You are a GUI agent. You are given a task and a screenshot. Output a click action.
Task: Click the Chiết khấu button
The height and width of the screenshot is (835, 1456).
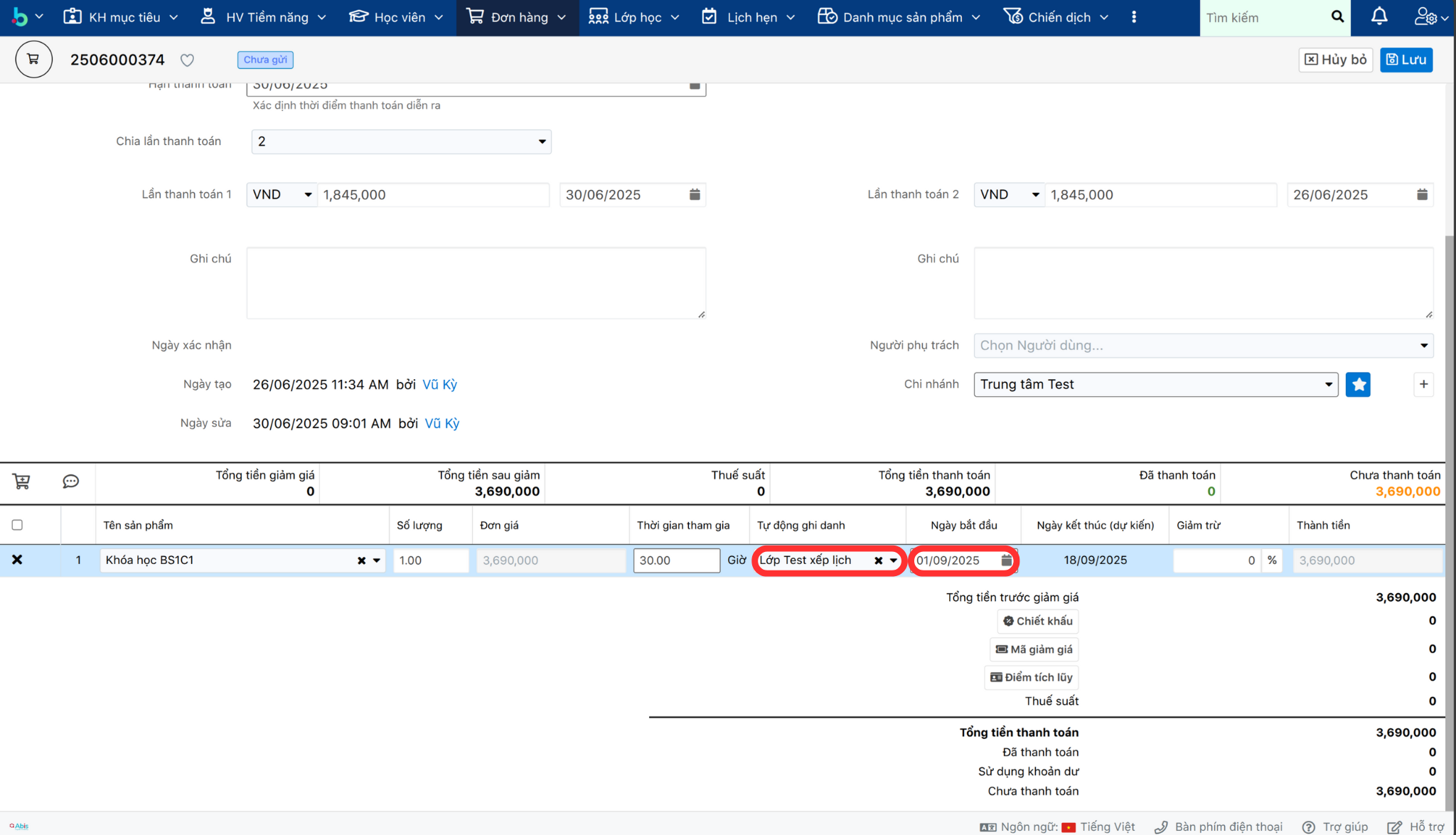click(x=1037, y=621)
